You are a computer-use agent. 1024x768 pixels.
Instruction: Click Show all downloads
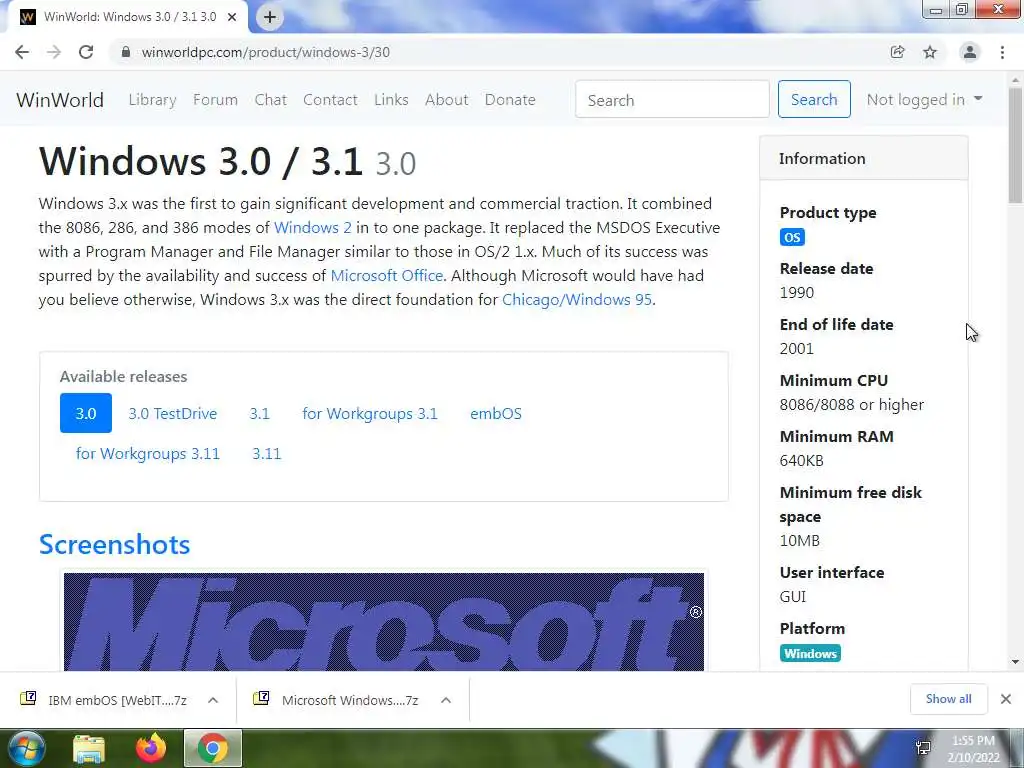pos(948,699)
